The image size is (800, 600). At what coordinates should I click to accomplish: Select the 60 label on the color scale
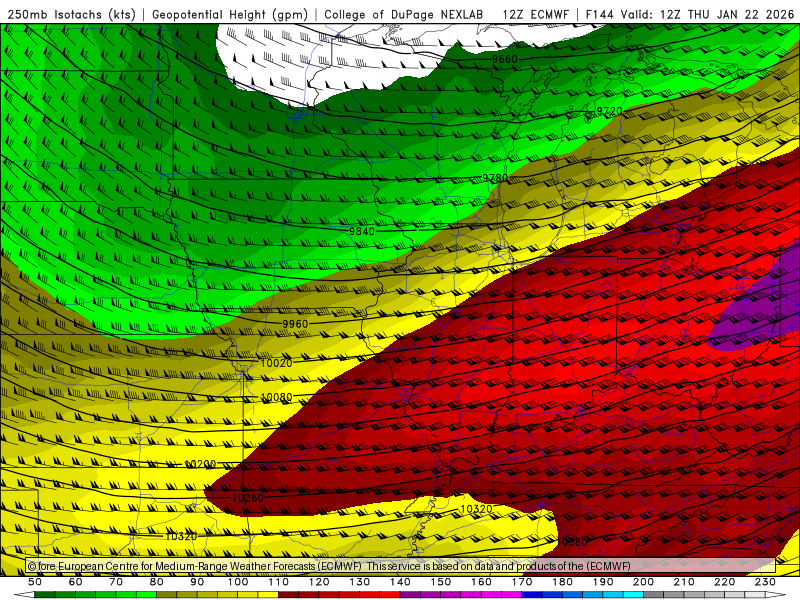point(76,582)
